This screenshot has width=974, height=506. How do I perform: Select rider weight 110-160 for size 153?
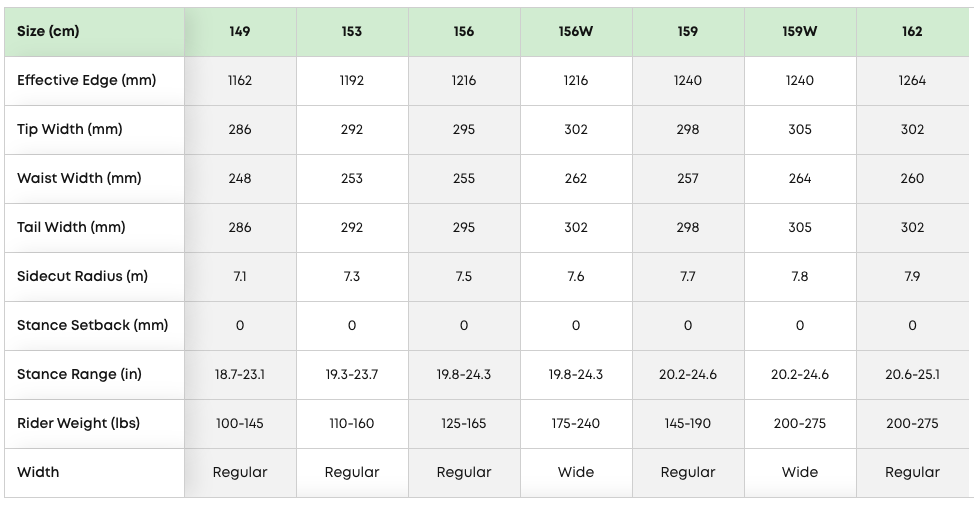coord(352,424)
